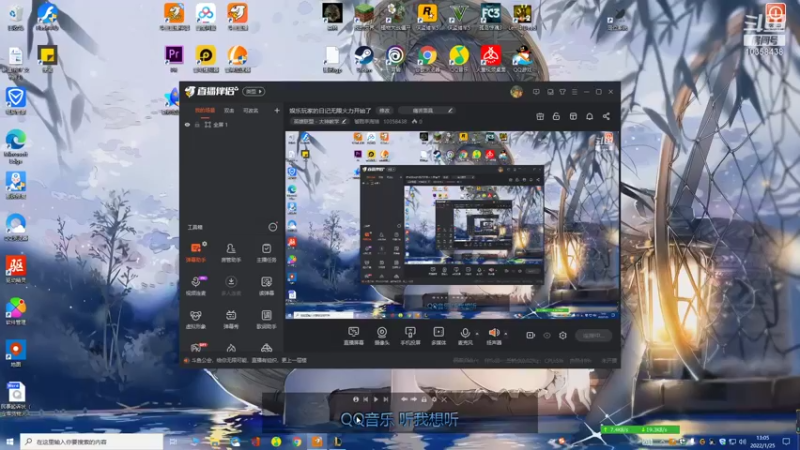Skip to next track in lyric bar
This screenshot has height=450, width=800.
(x=386, y=399)
